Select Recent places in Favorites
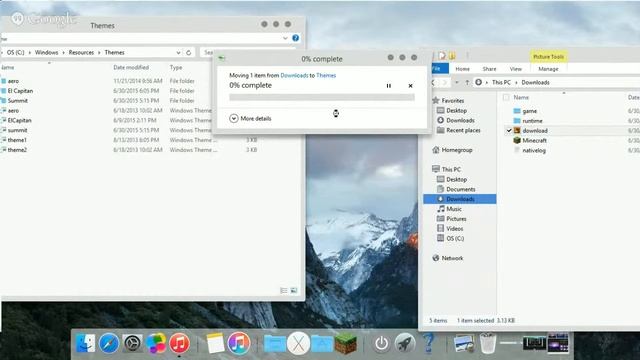This screenshot has width=640, height=360. click(459, 130)
